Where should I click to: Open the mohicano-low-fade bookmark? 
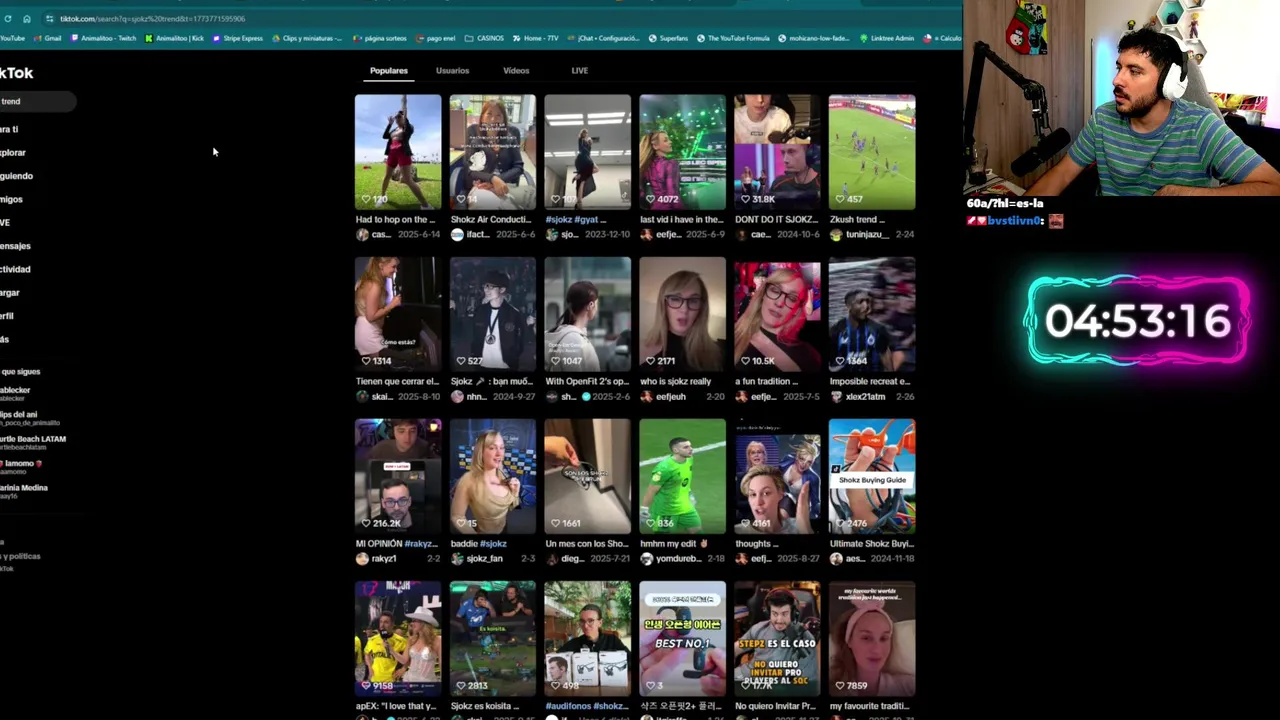click(x=813, y=38)
